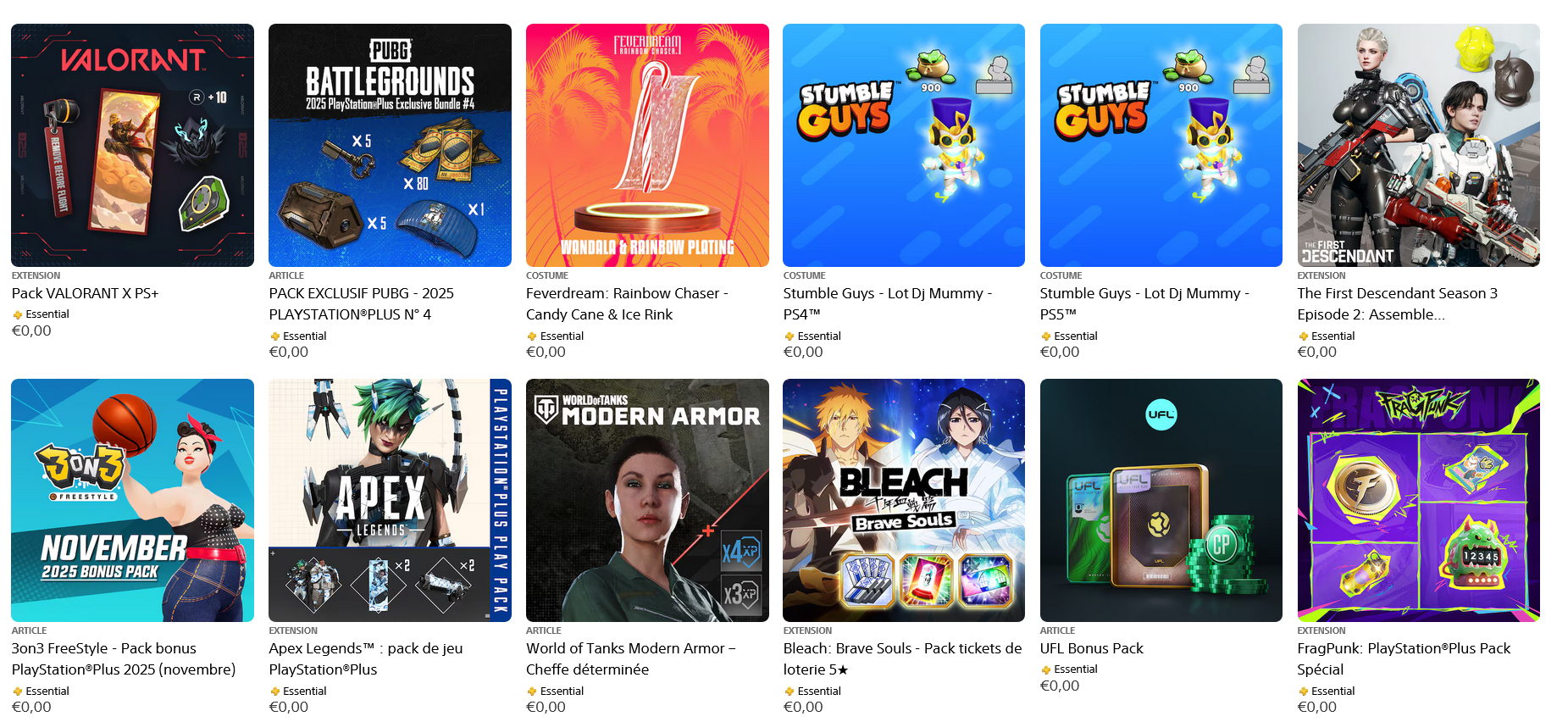Image resolution: width=1568 pixels, height=722 pixels.
Task: Open the FragPunk pack artwork
Action: (1419, 500)
